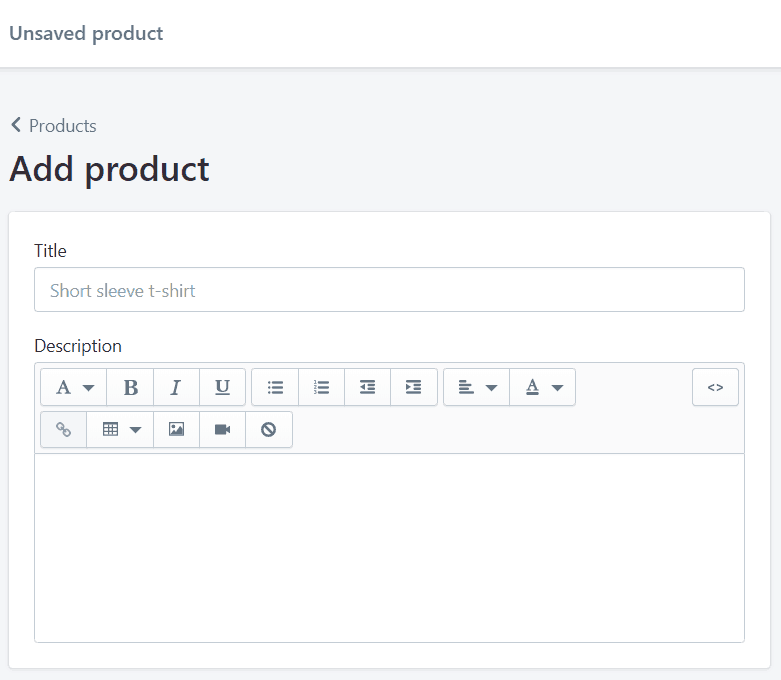Show HTML view of description
781x680 pixels.
pos(715,388)
